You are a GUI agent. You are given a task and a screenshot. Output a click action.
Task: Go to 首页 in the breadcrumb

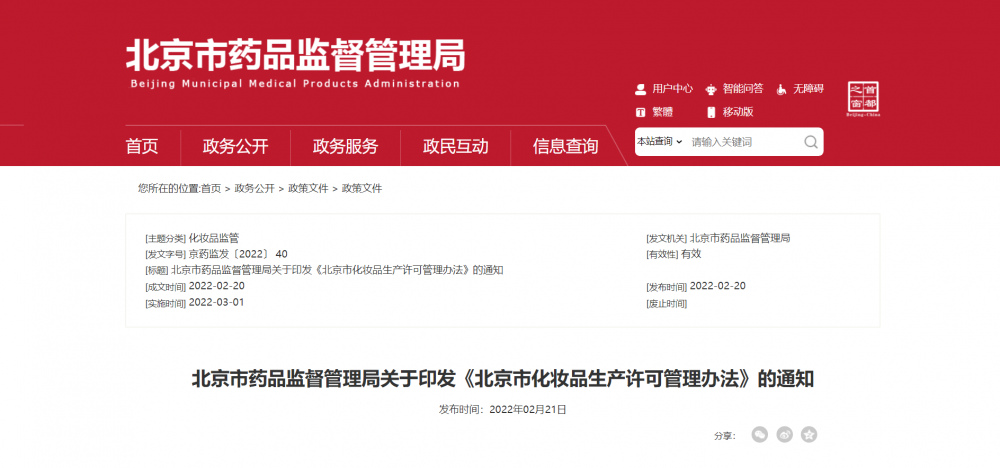tap(211, 189)
